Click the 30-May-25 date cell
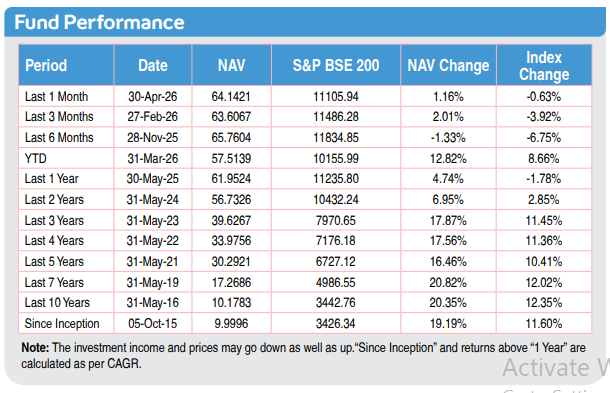 pos(152,179)
